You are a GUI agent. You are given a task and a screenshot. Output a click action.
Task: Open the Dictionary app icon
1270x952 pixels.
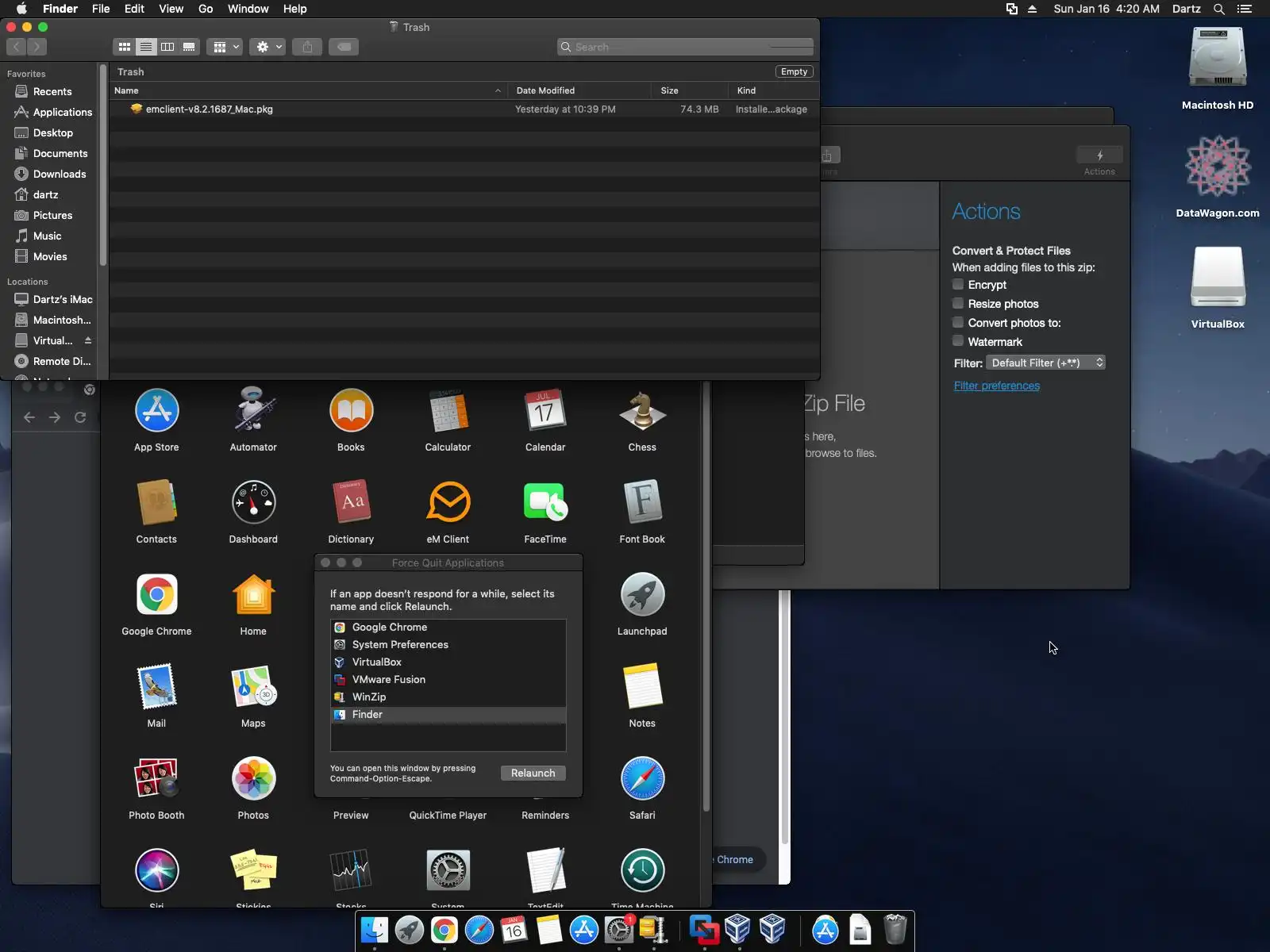point(351,503)
